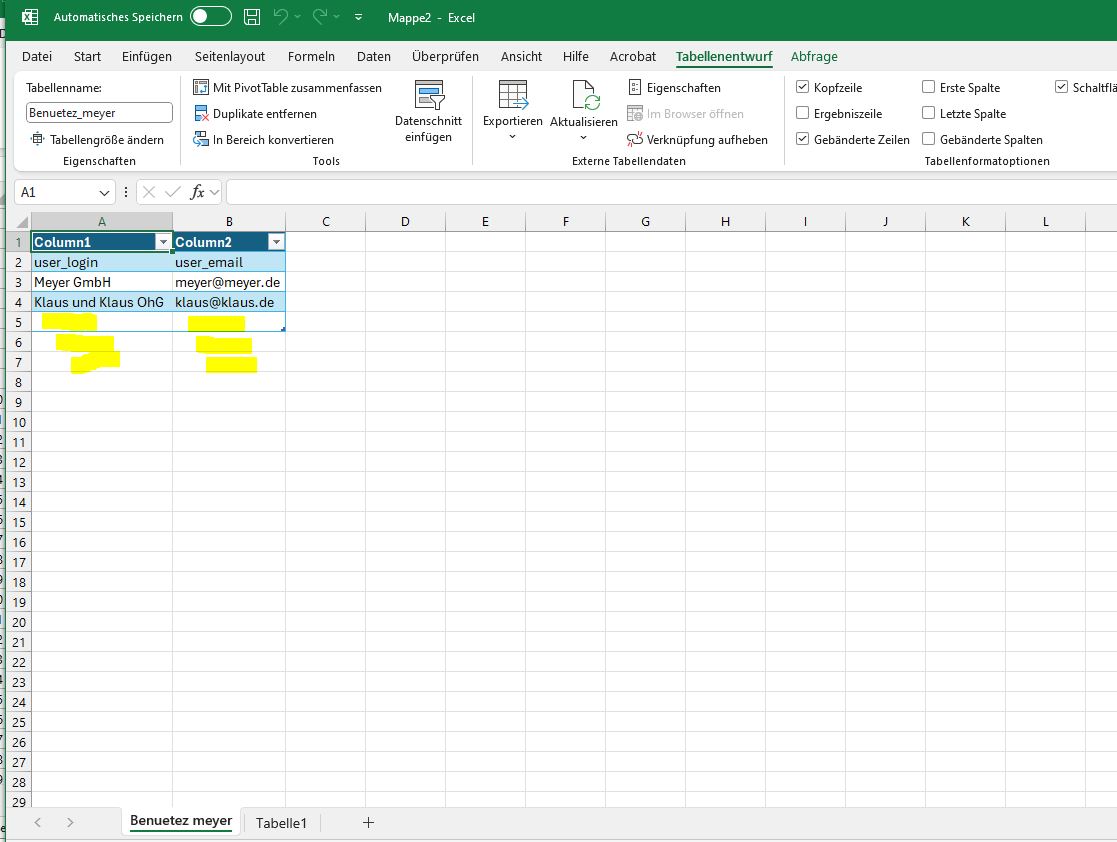1117x842 pixels.
Task: Click the Save icon in title bar
Action: coord(252,17)
